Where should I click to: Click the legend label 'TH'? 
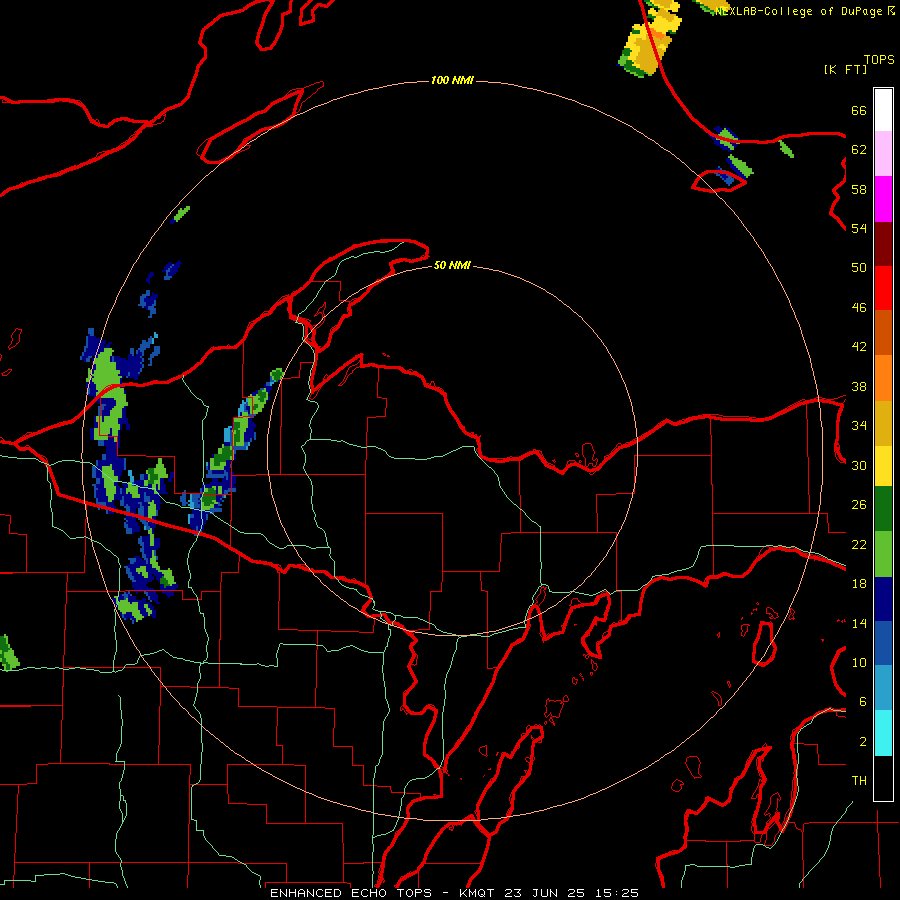[x=859, y=781]
